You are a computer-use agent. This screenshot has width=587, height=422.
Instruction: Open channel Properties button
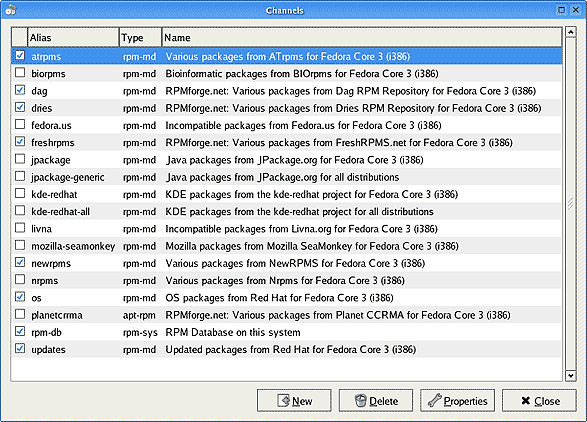[457, 401]
